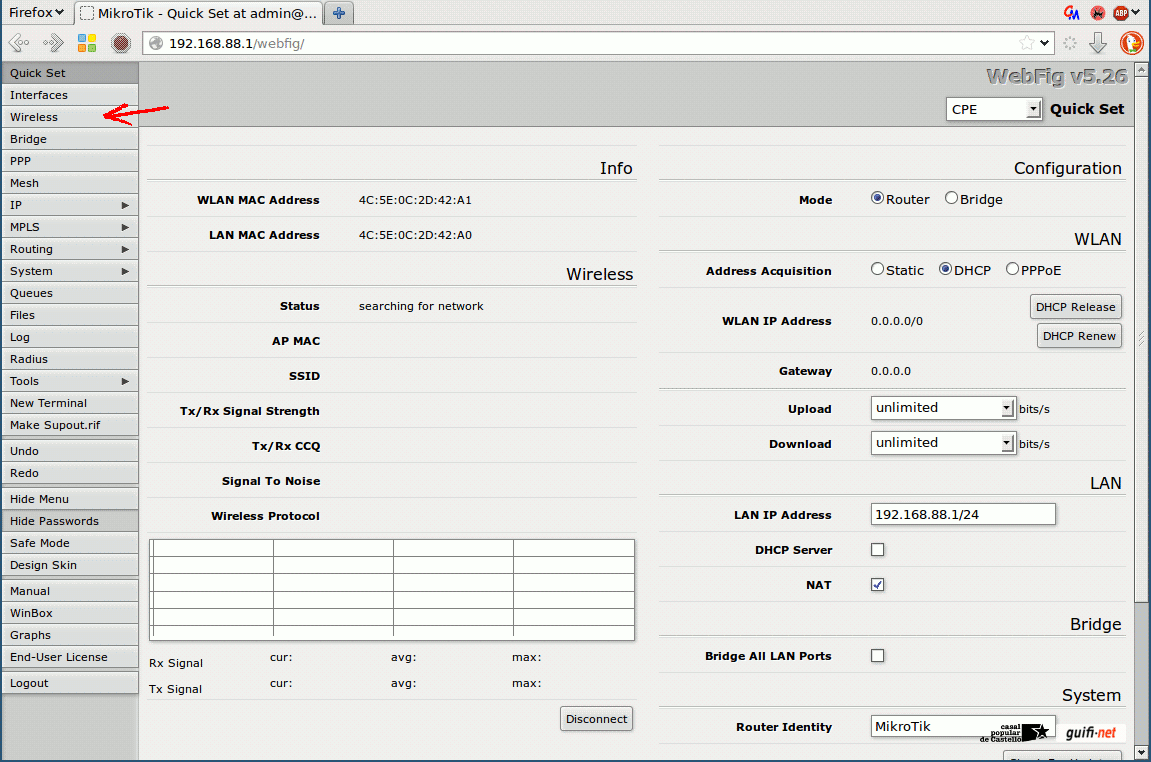1151x762 pixels.
Task: Open New Terminal from sidebar
Action: [69, 403]
